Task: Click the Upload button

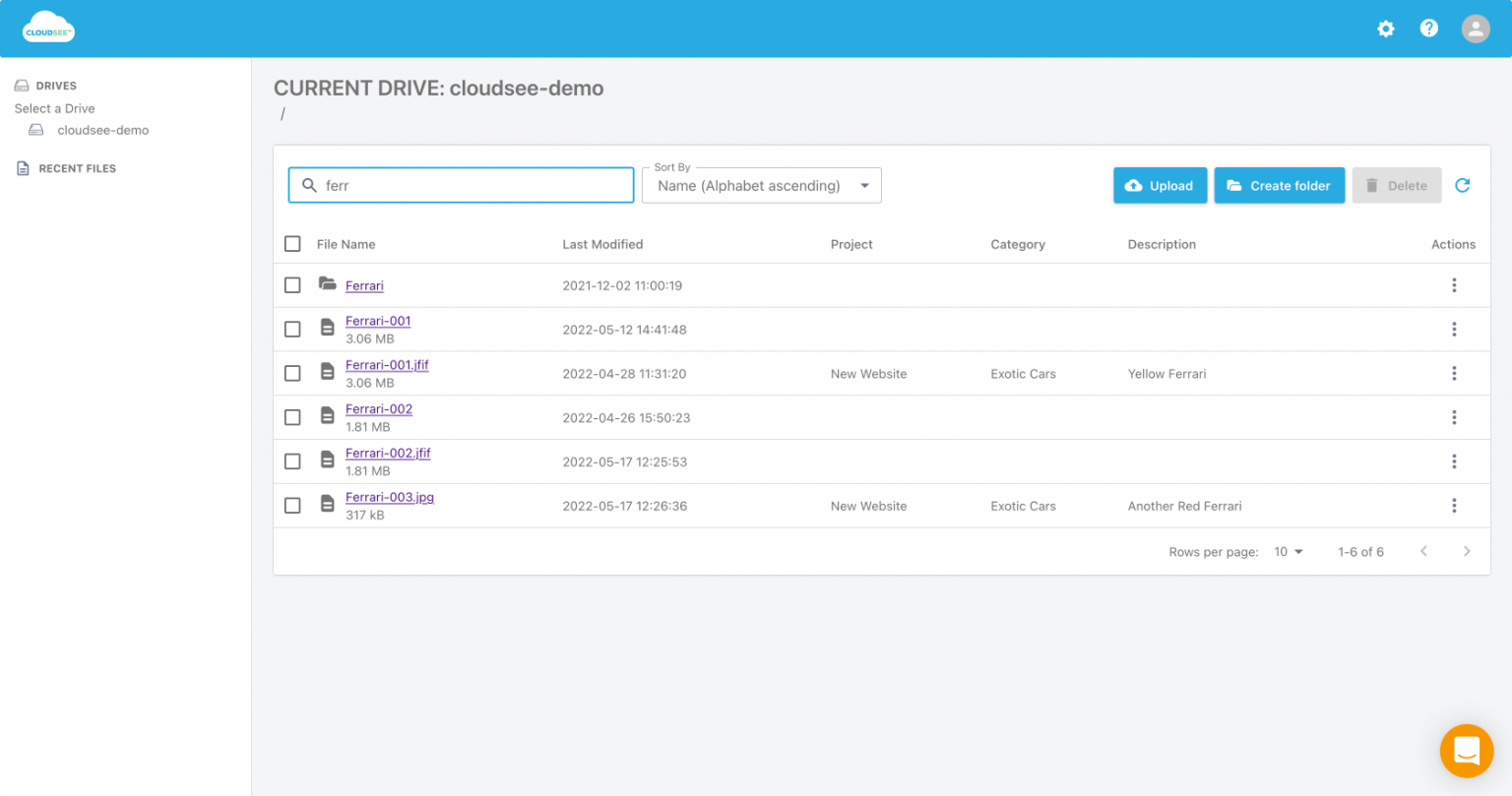Action: tap(1160, 186)
